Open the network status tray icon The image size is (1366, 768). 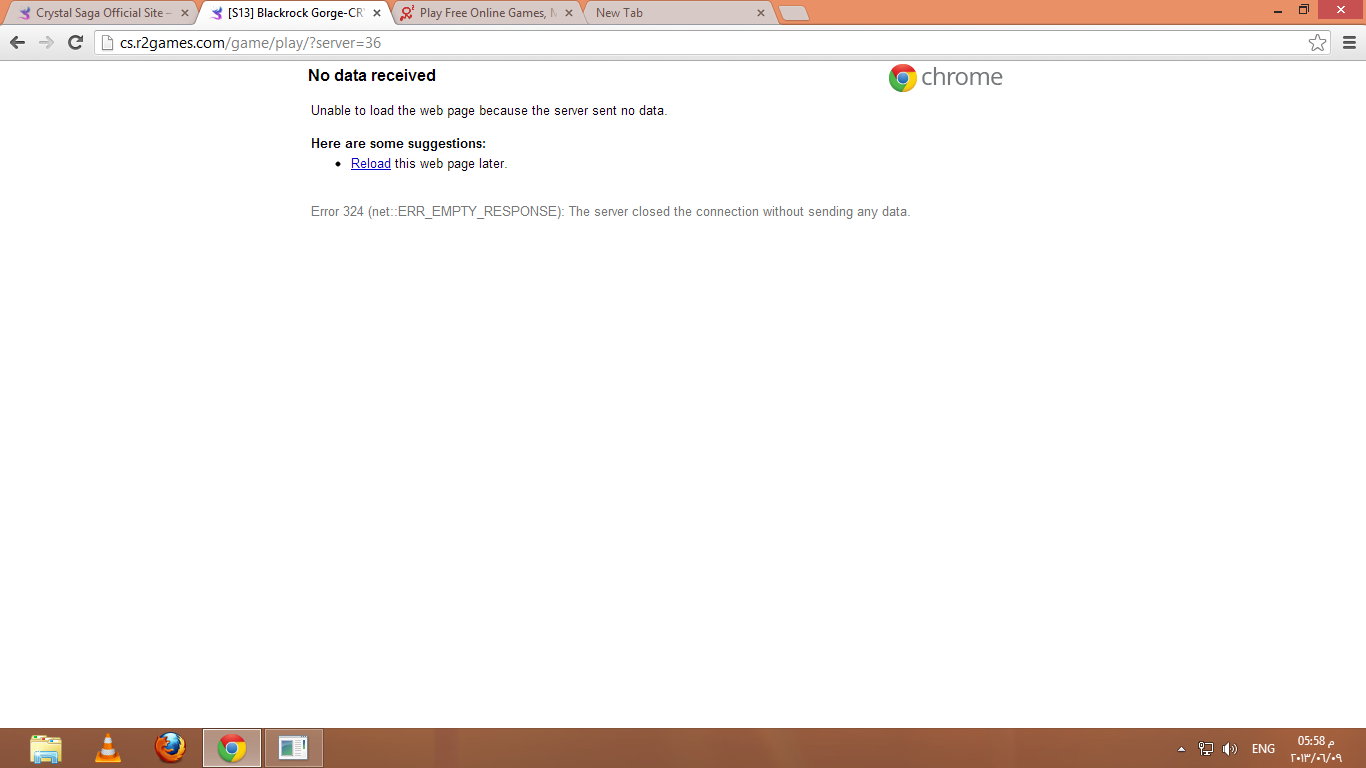[x=1206, y=749]
